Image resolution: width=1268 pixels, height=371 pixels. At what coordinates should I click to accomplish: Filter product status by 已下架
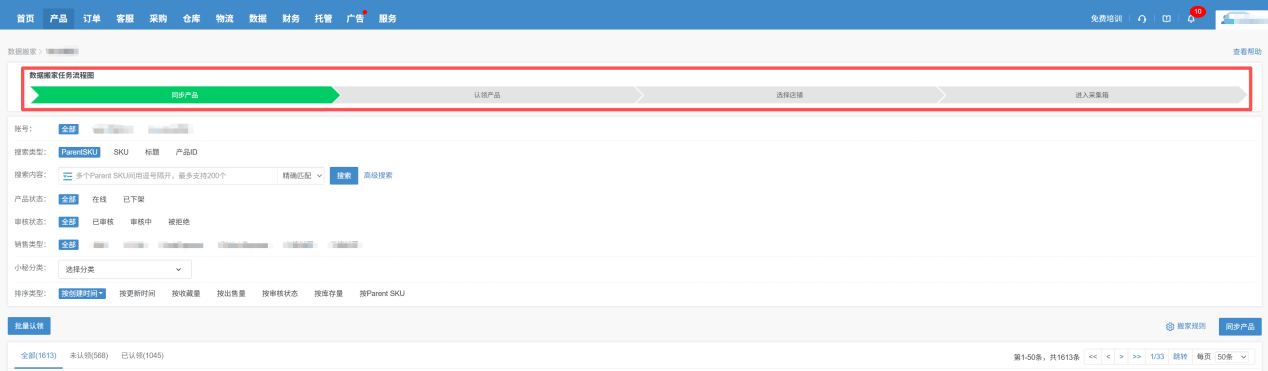pos(133,199)
